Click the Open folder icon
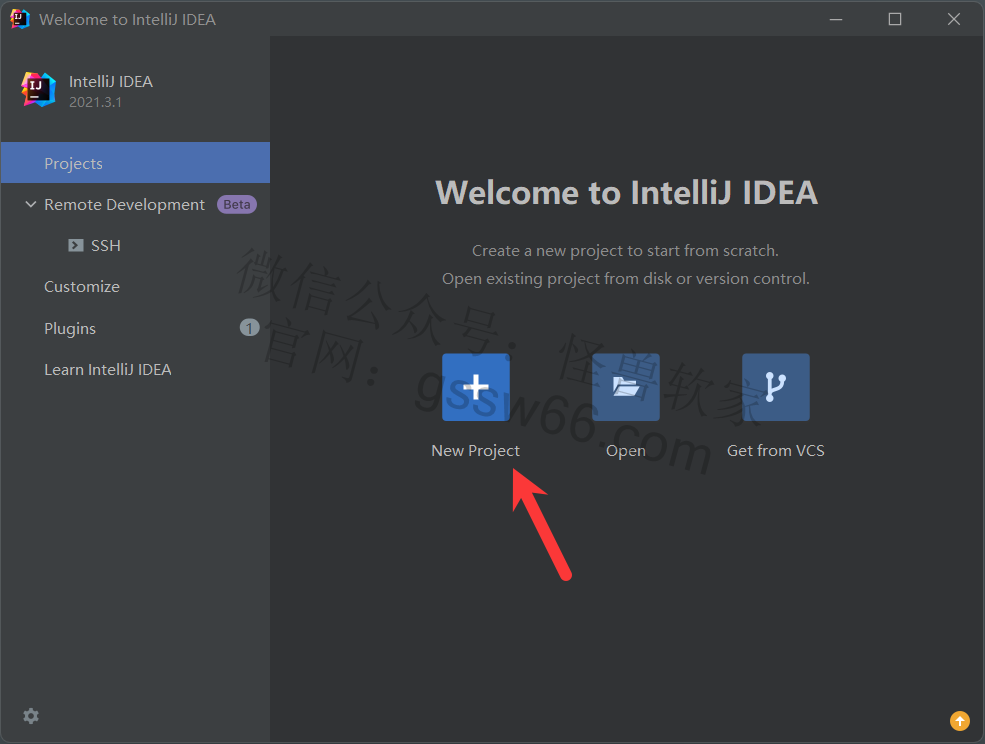The height and width of the screenshot is (744, 985). click(x=626, y=387)
